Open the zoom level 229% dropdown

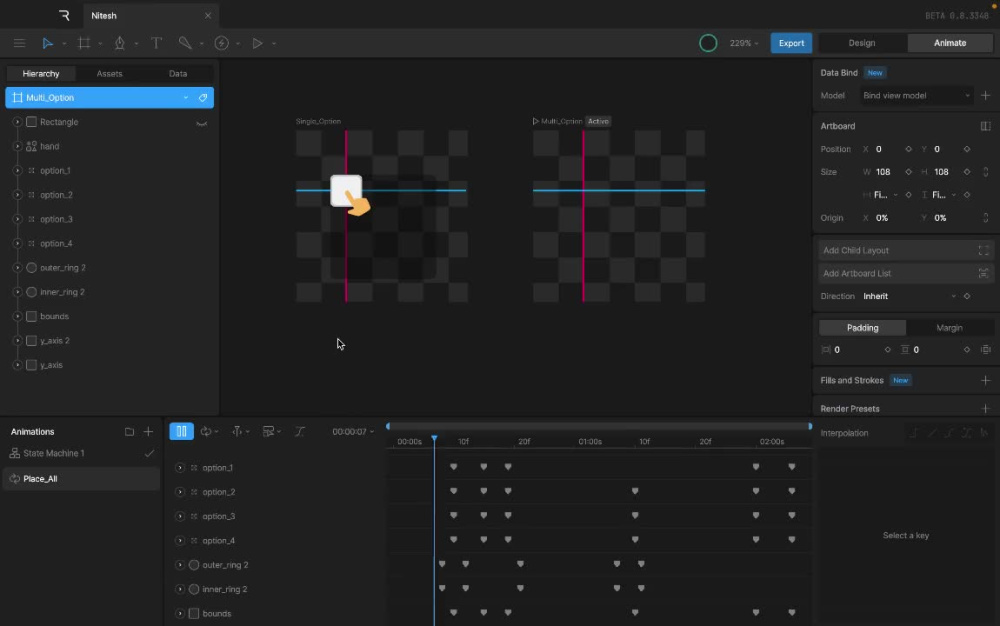744,43
